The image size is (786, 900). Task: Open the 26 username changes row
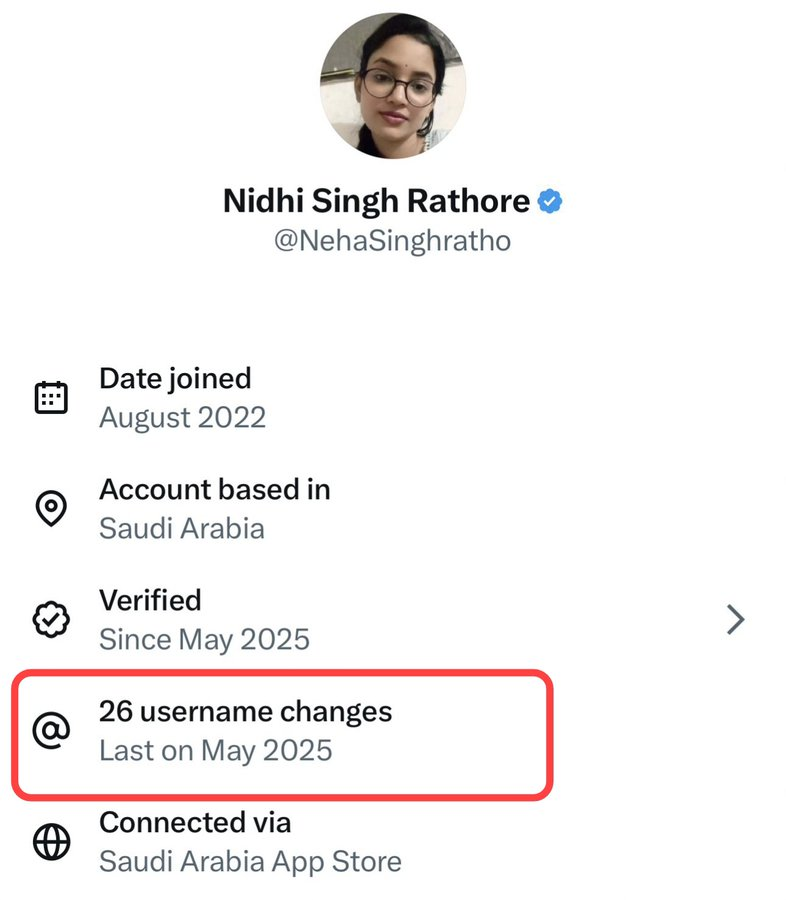pyautogui.click(x=282, y=734)
